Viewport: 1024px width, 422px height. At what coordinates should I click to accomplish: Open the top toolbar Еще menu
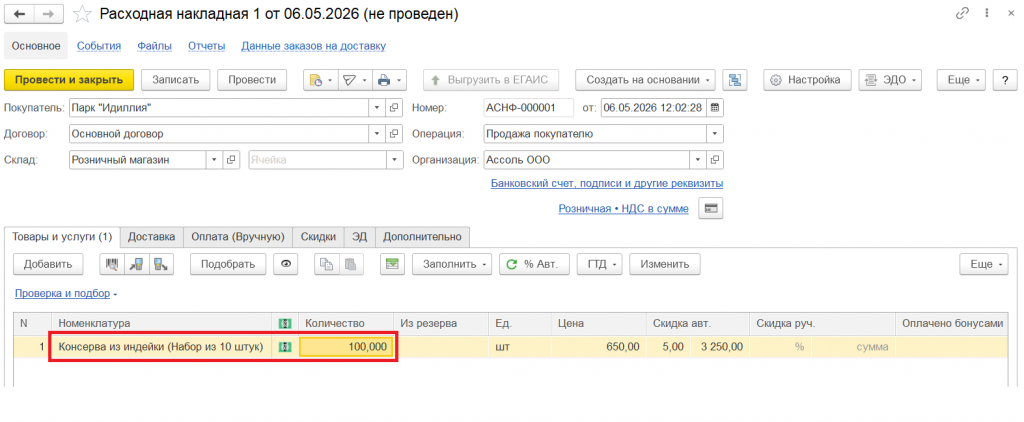[x=962, y=80]
